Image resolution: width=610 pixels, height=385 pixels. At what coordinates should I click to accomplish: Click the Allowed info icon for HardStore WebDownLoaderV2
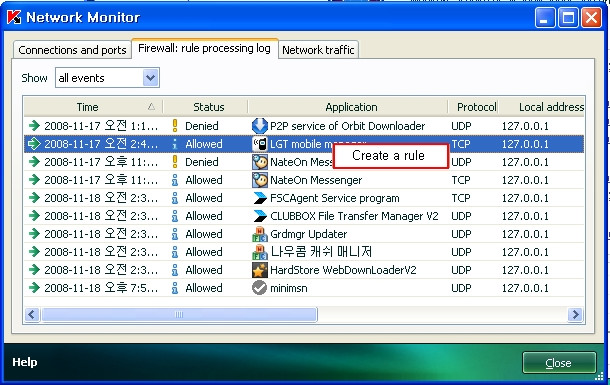click(x=175, y=270)
